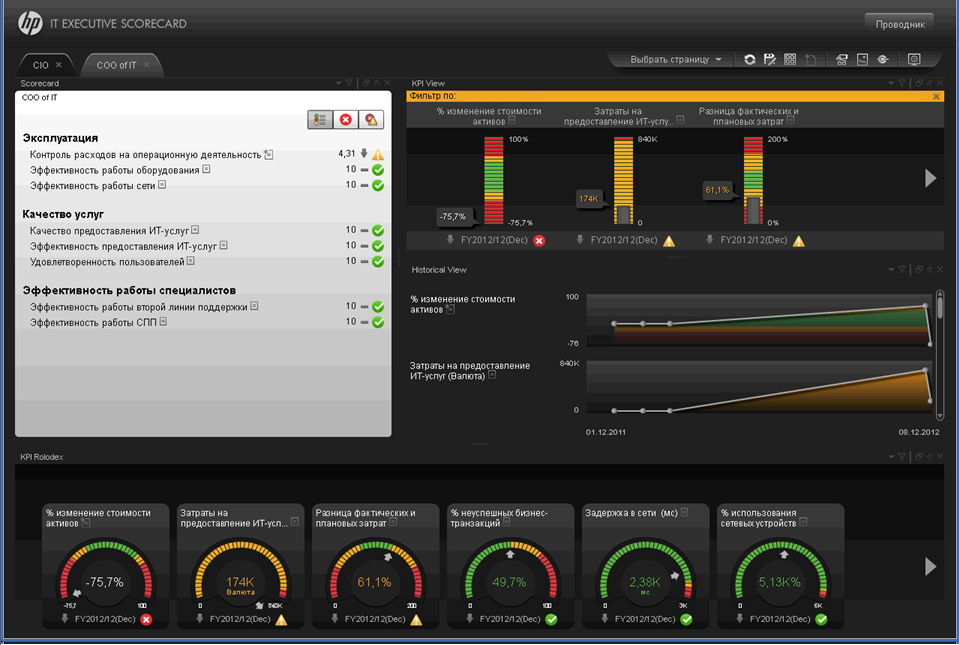
Task: Open the Historical View panel dropdown arrow
Action: click(891, 270)
